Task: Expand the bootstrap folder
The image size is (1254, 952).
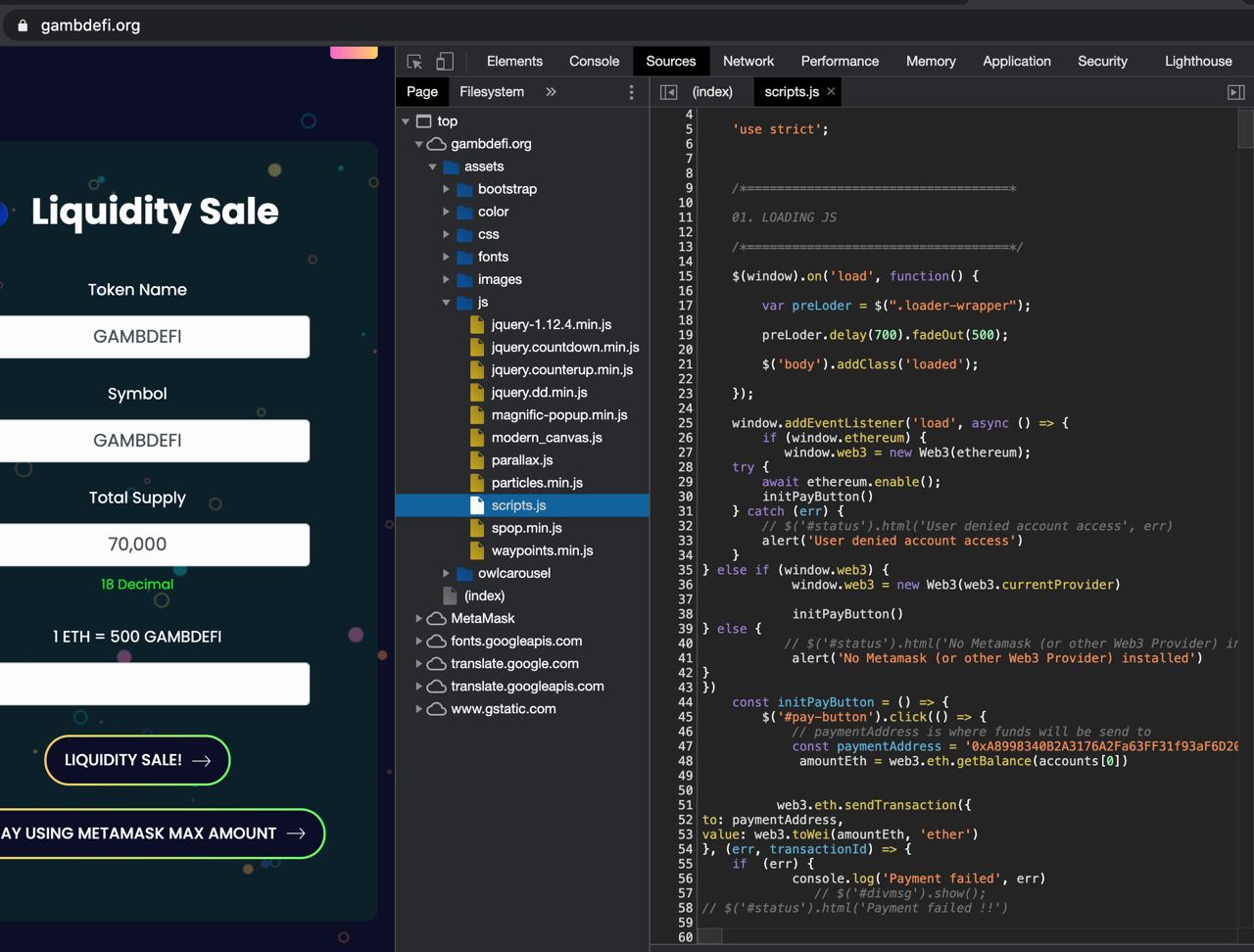Action: (446, 189)
